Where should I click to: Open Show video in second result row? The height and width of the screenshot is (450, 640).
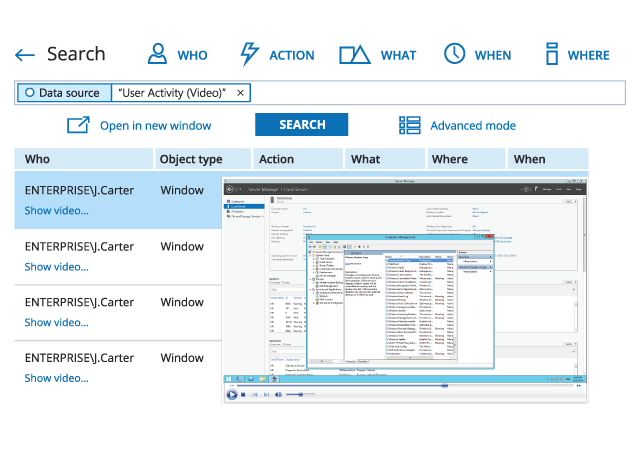[x=56, y=267]
